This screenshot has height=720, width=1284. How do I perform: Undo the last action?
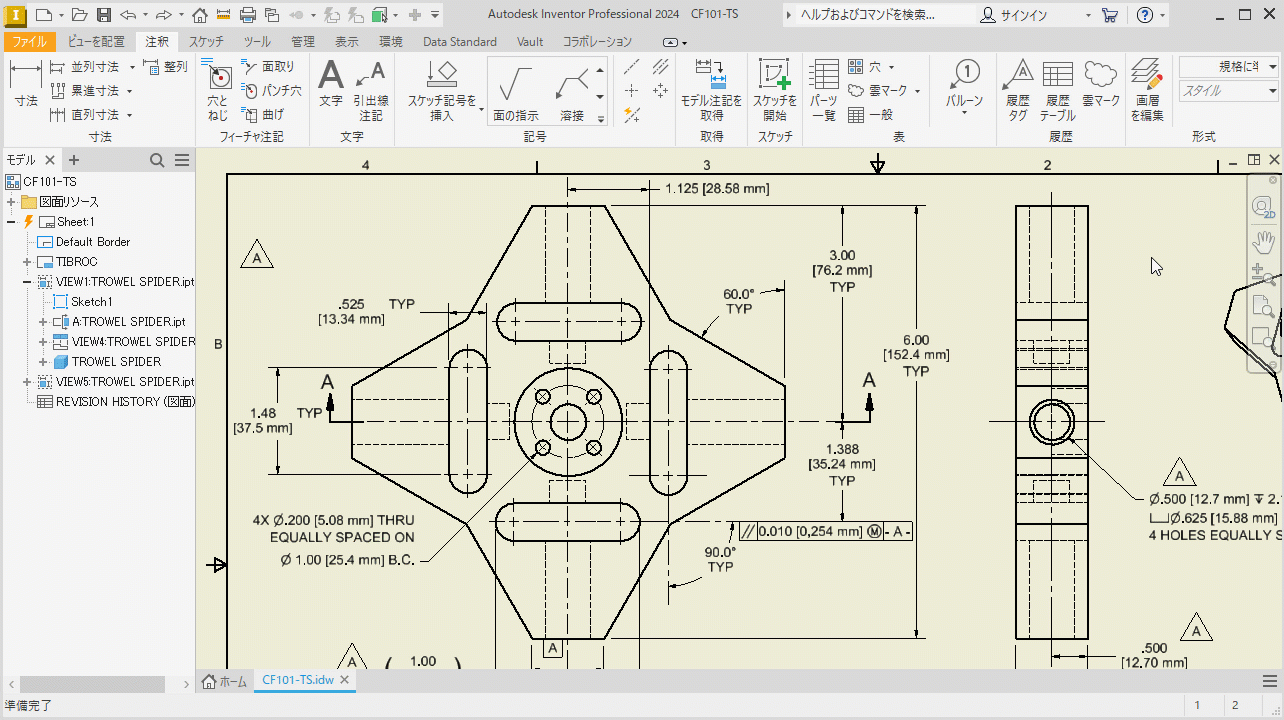point(128,15)
